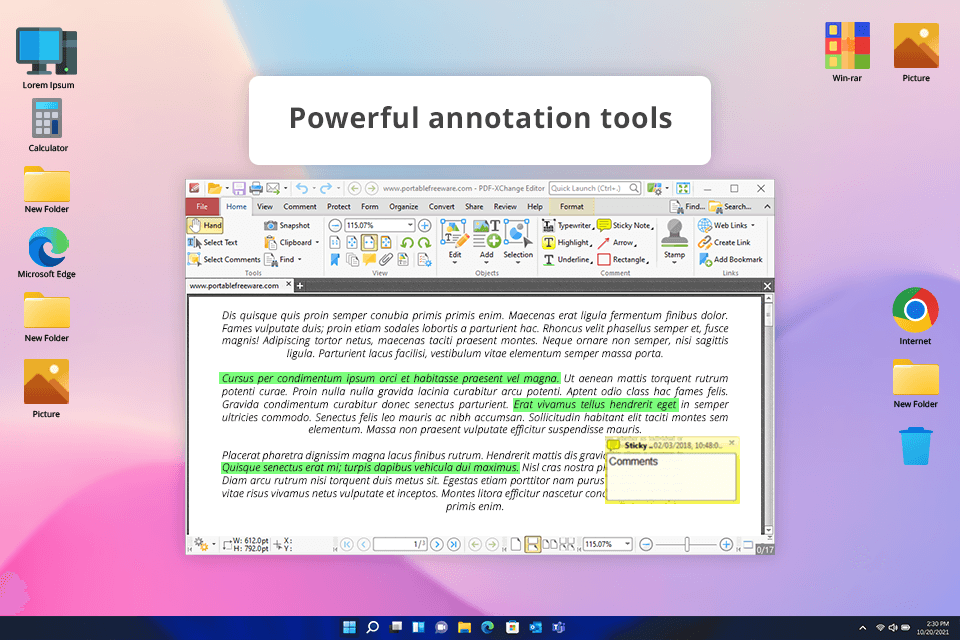The image size is (960, 640).
Task: Redo the last action
Action: pyautogui.click(x=326, y=188)
